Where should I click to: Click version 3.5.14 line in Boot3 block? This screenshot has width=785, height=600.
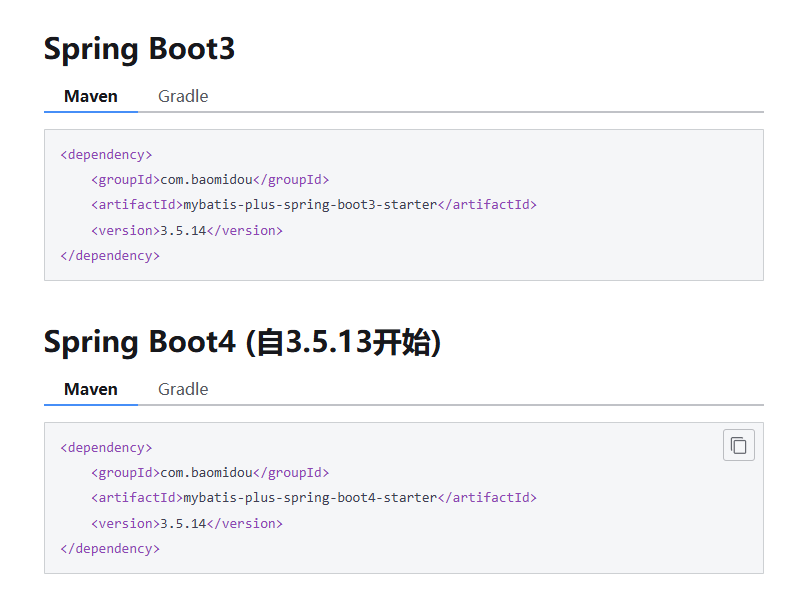click(187, 230)
